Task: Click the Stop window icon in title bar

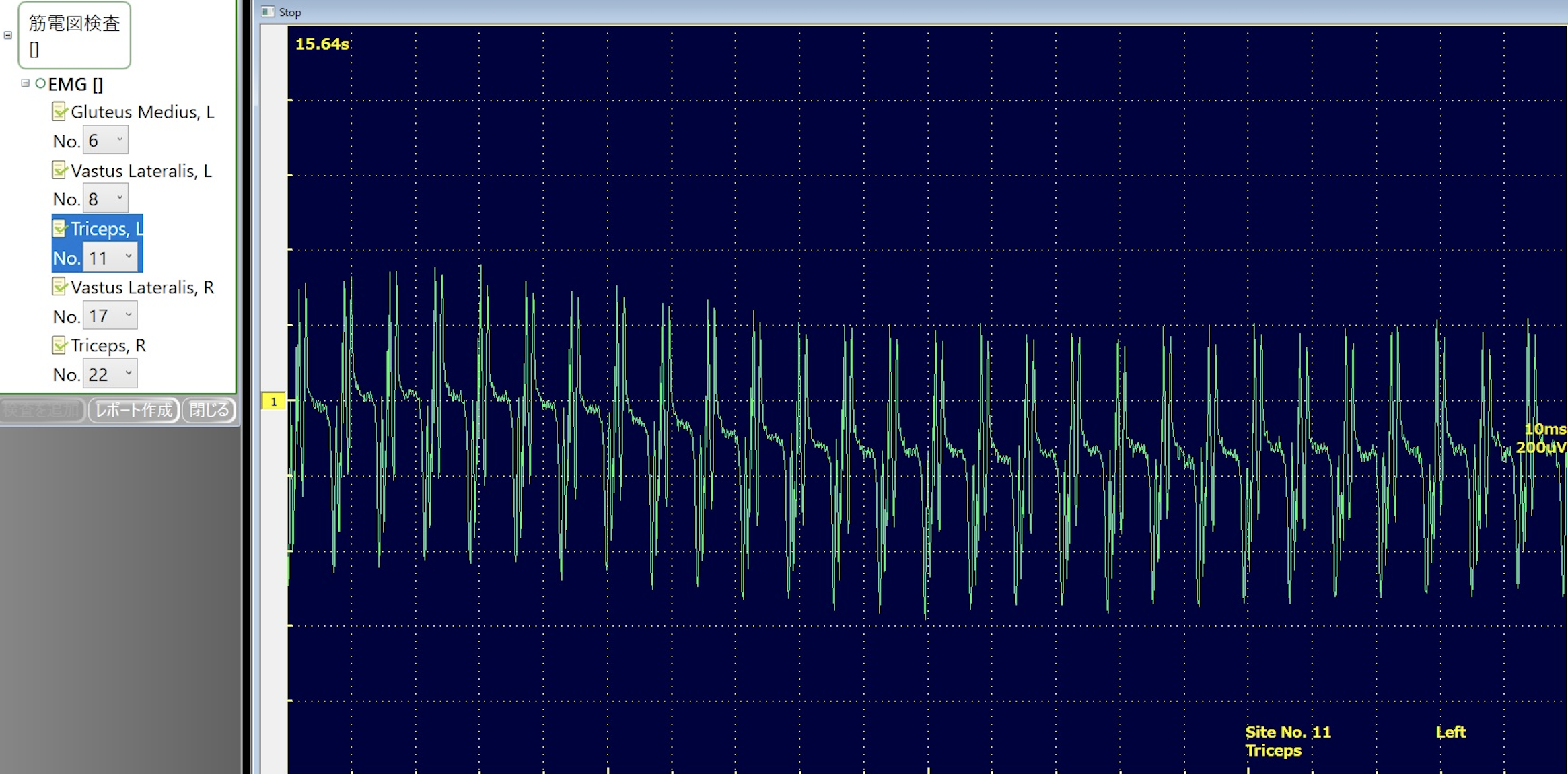Action: pyautogui.click(x=268, y=11)
